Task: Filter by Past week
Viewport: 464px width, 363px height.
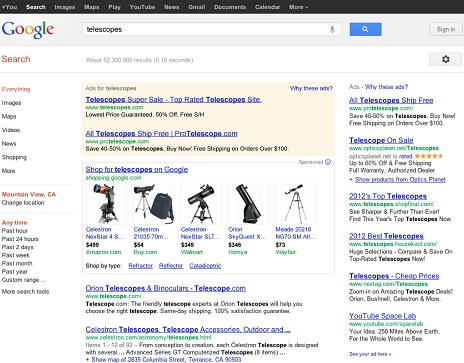Action: pyautogui.click(x=15, y=255)
